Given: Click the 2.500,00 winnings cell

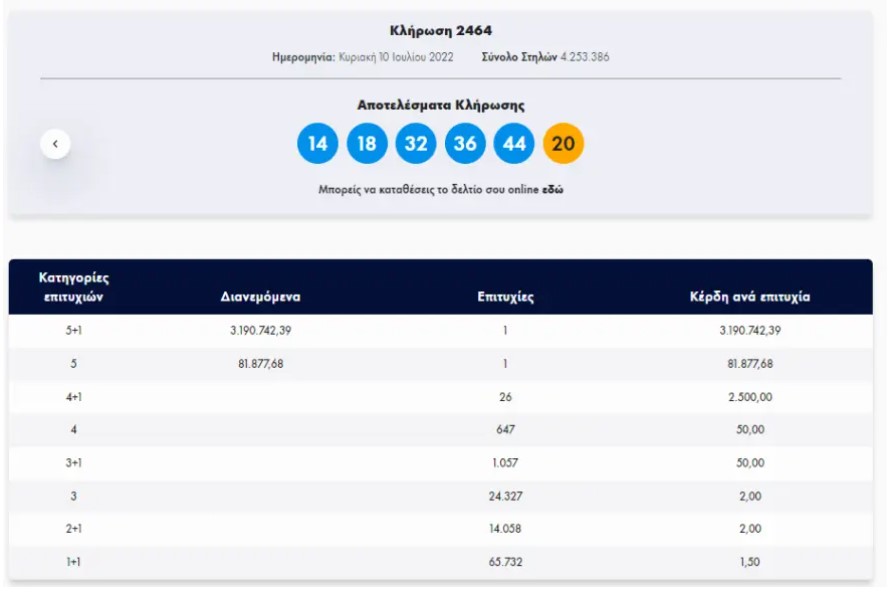Looking at the screenshot, I should (750, 397).
